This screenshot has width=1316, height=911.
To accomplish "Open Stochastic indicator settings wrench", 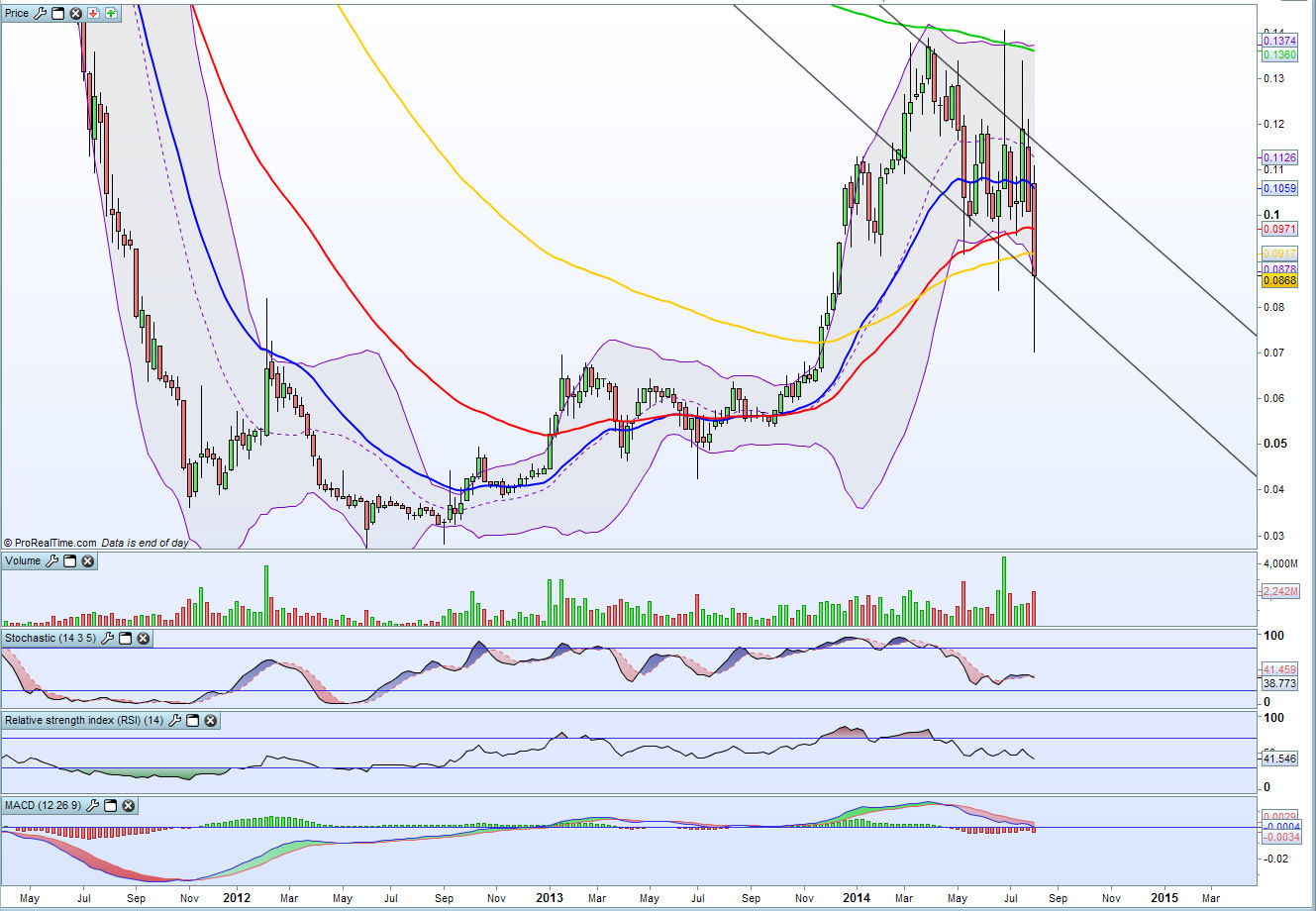I will pos(107,638).
